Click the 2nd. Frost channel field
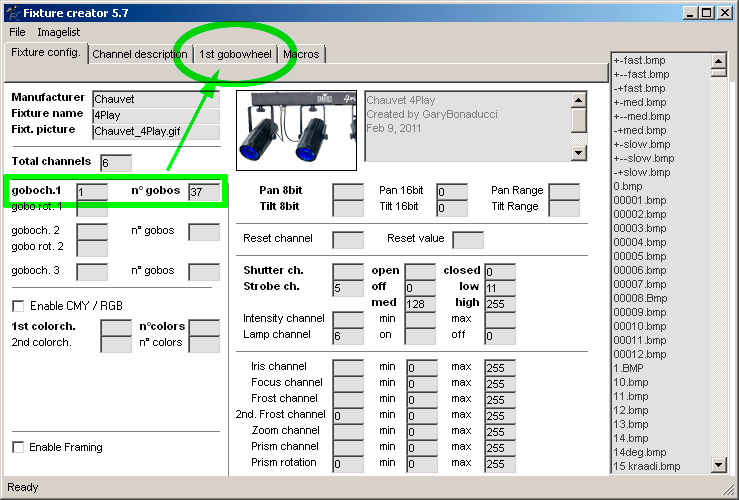The width and height of the screenshot is (739, 500). pyautogui.click(x=348, y=416)
